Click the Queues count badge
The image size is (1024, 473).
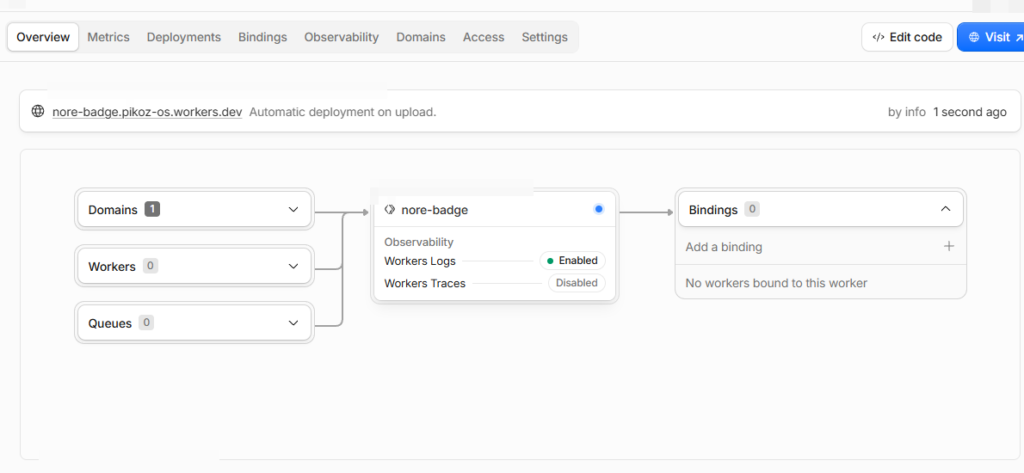(x=146, y=323)
